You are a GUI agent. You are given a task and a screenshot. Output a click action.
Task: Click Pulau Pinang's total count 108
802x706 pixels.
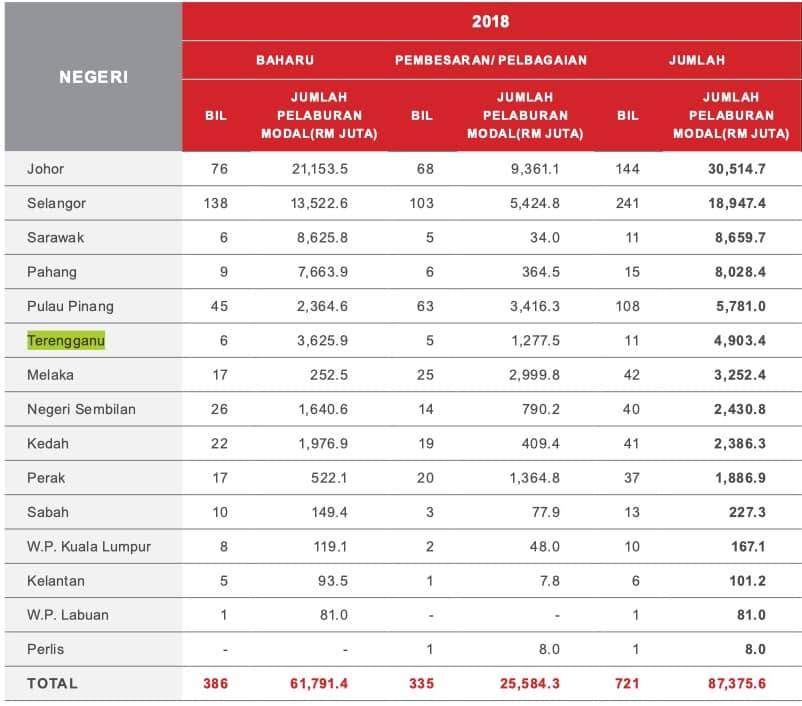point(627,306)
